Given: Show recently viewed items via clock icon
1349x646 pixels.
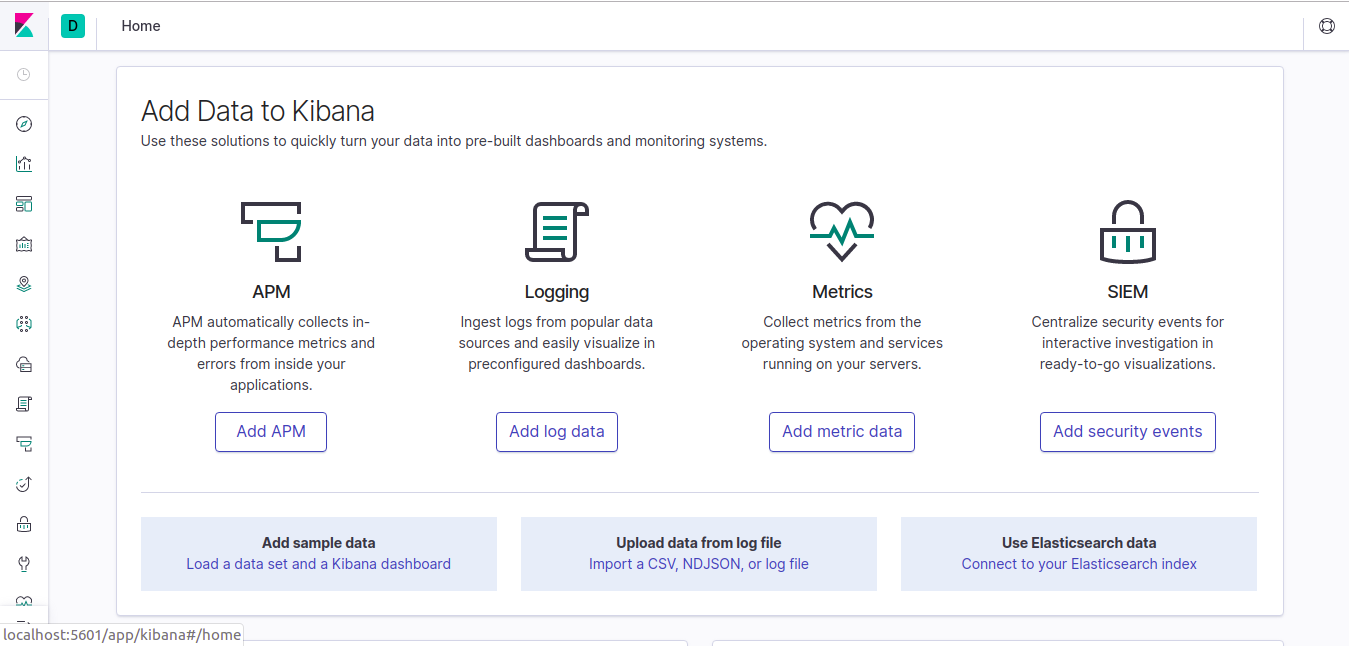Looking at the screenshot, I should [x=24, y=75].
